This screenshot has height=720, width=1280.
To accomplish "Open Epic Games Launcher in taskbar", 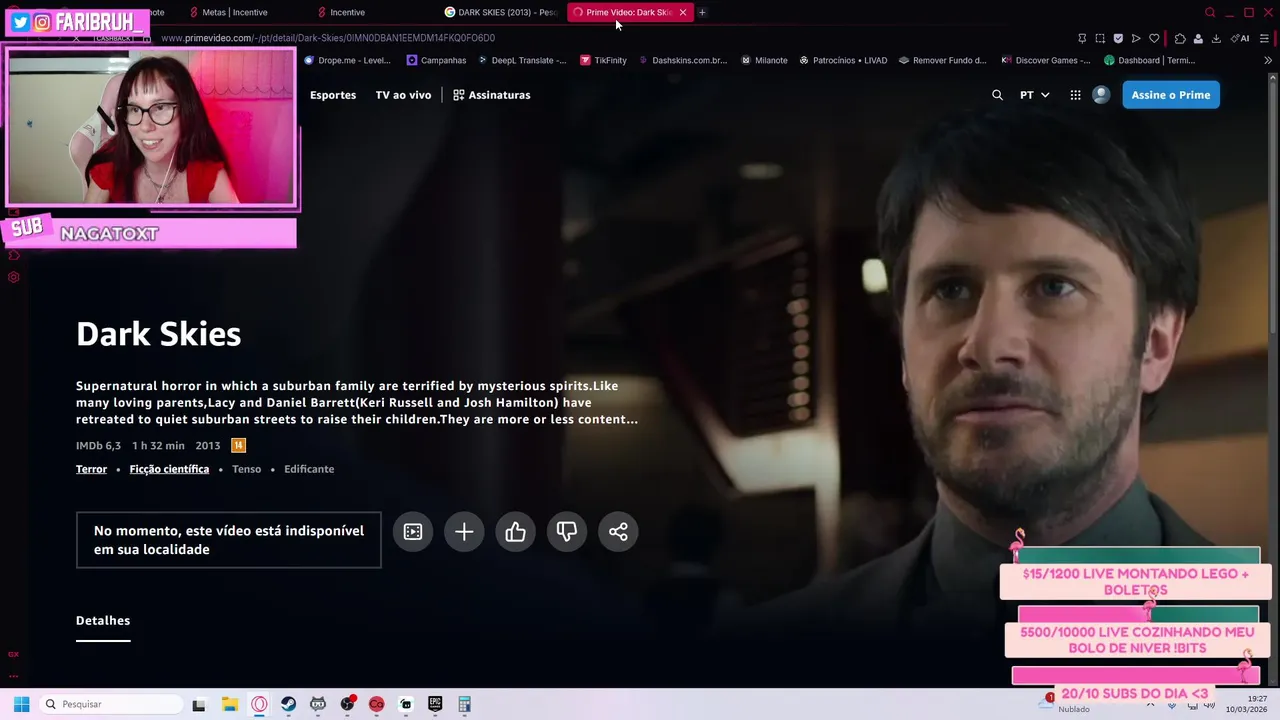I will 435,704.
